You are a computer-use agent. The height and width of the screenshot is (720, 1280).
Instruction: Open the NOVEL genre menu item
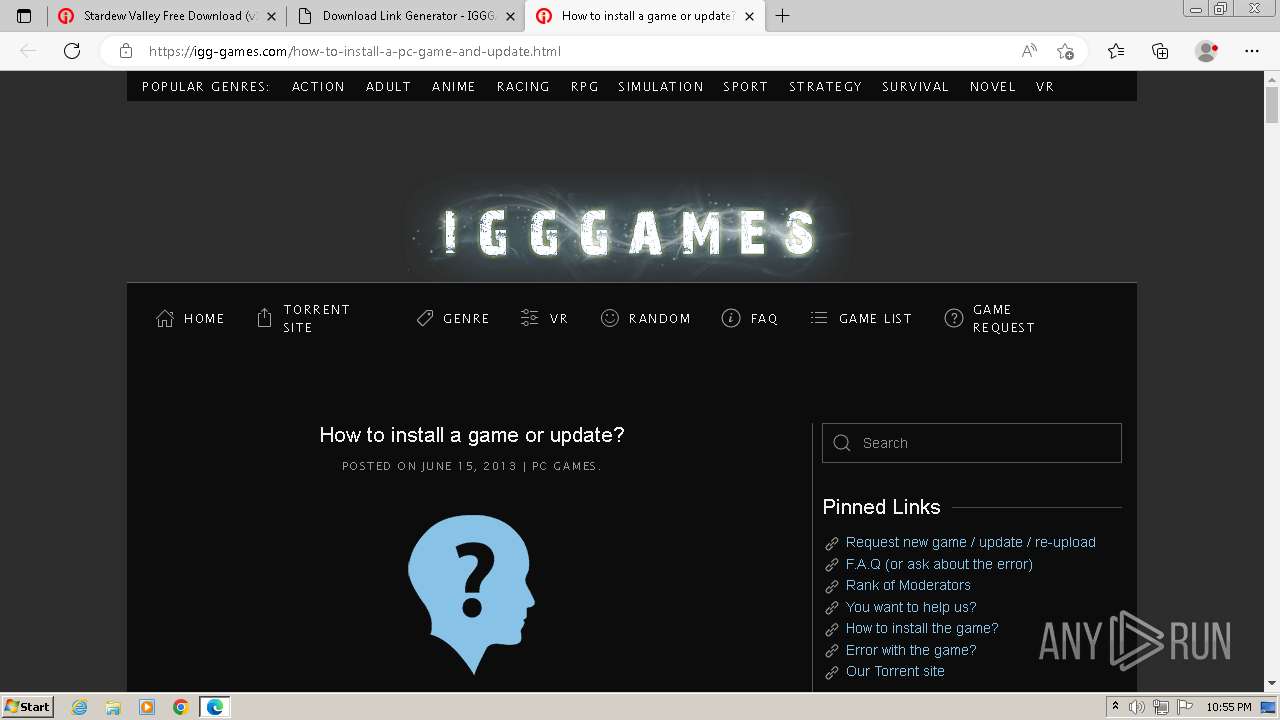(992, 87)
